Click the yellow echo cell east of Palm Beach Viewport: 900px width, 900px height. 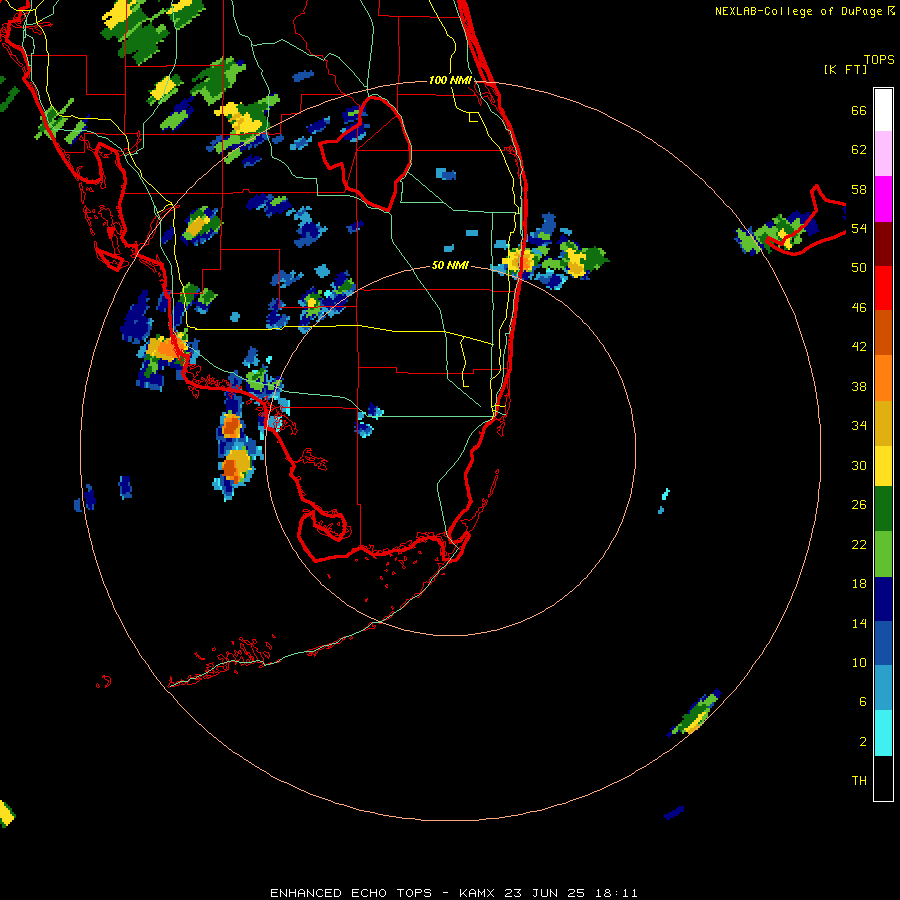574,261
